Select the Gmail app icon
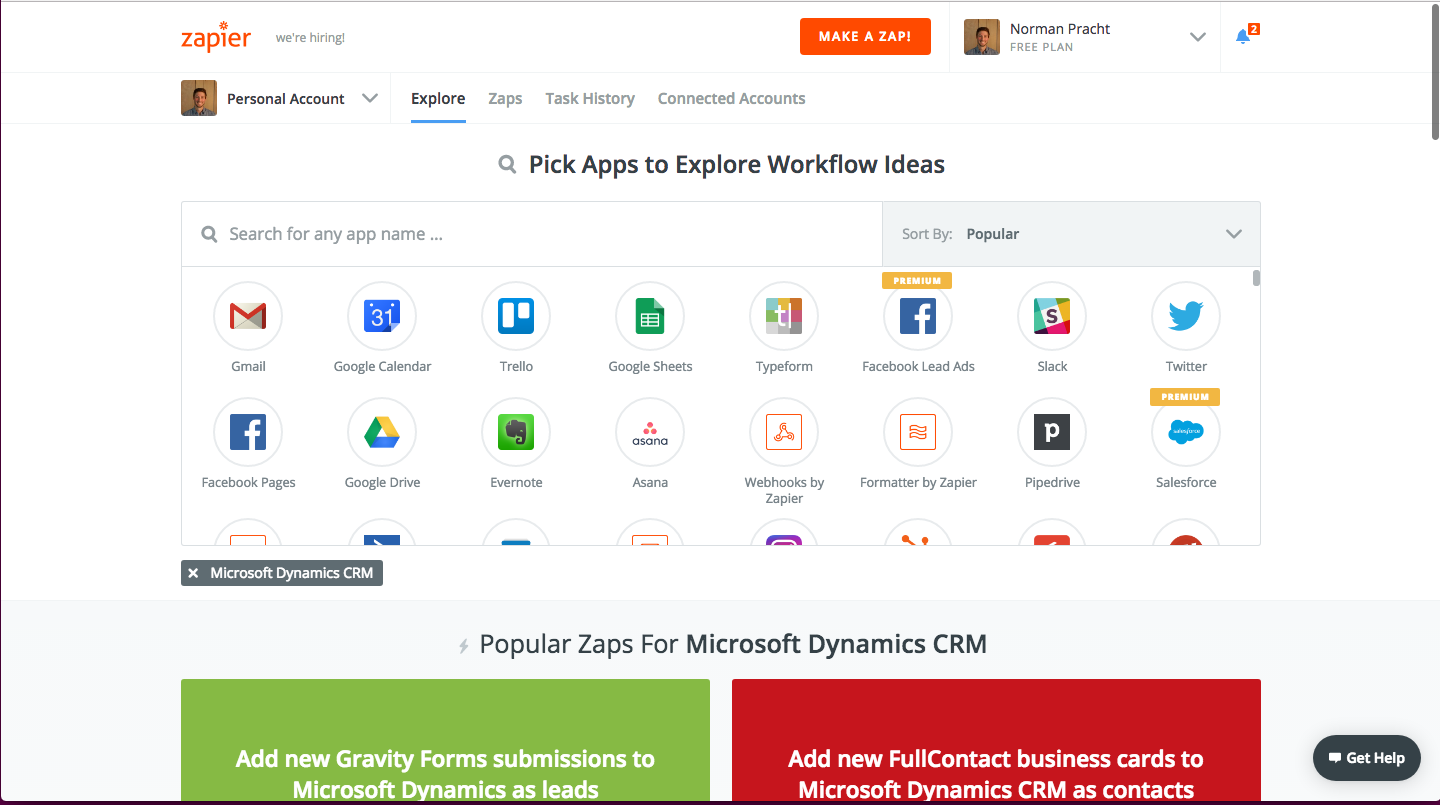The height and width of the screenshot is (805, 1440). [x=248, y=316]
